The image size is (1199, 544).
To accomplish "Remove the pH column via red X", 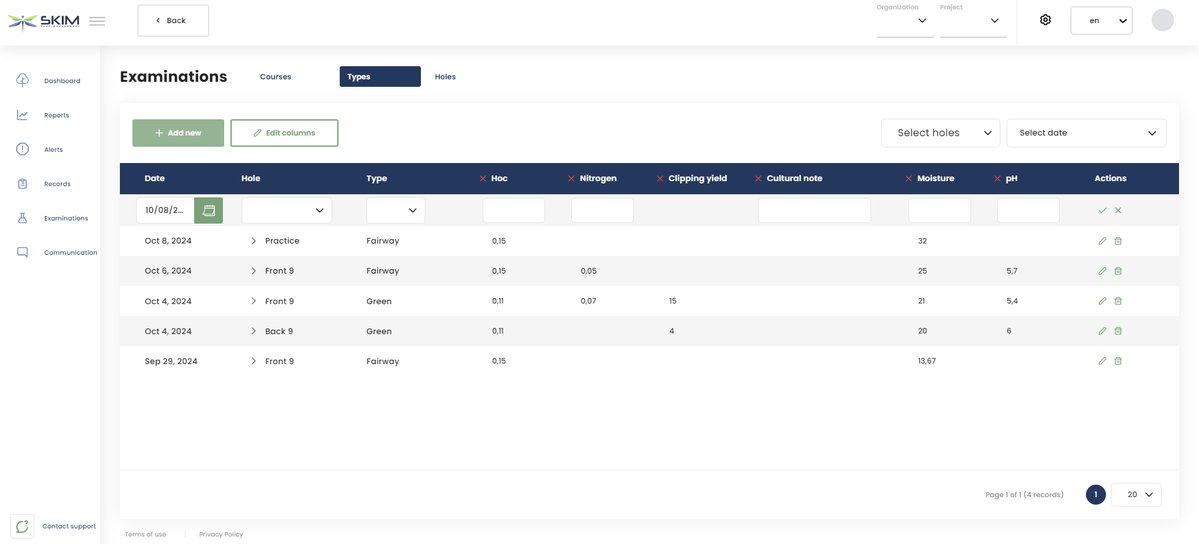I will pyautogui.click(x=997, y=178).
